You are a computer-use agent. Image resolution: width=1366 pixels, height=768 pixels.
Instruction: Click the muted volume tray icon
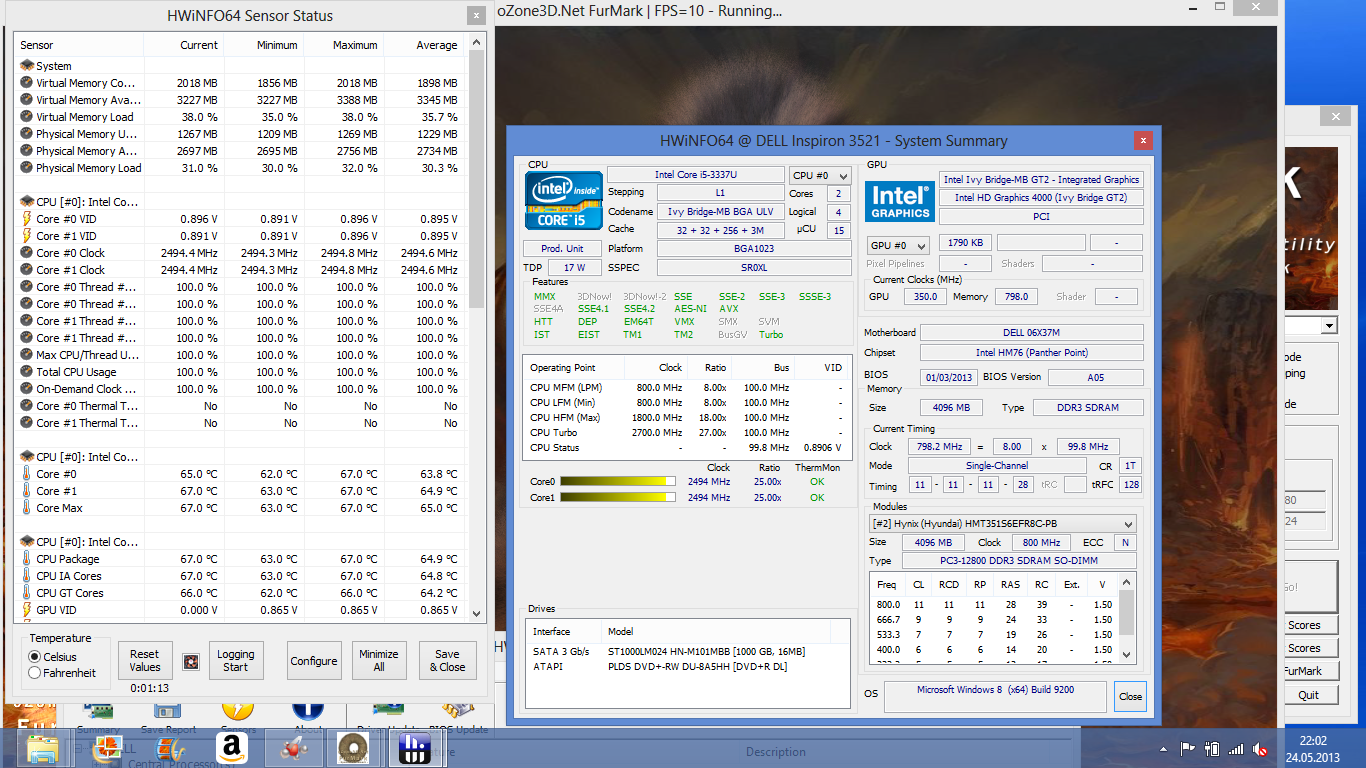(1260, 748)
